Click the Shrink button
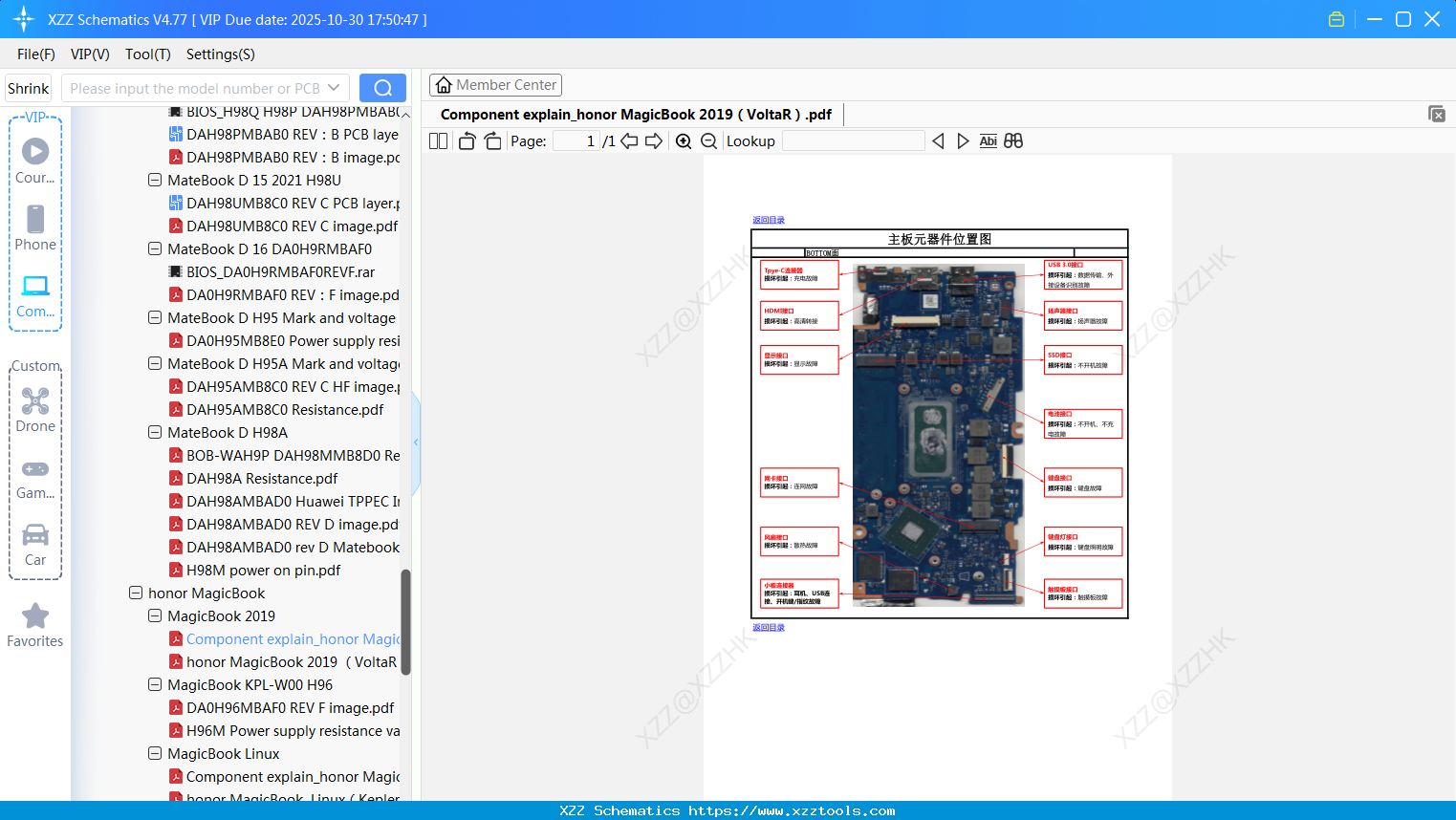 (28, 88)
